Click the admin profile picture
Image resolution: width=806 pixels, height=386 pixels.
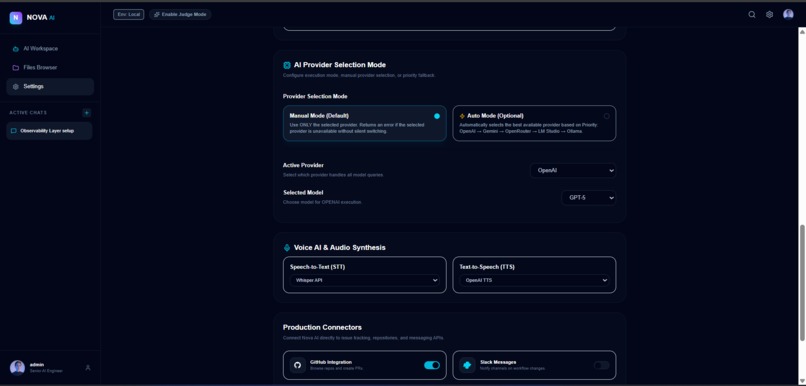click(17, 367)
